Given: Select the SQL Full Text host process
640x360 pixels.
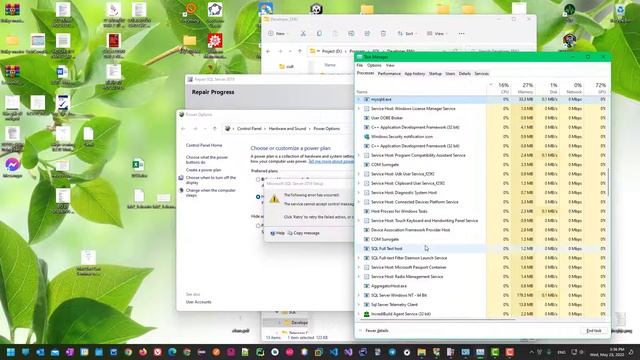Looking at the screenshot, I should pos(420,249).
